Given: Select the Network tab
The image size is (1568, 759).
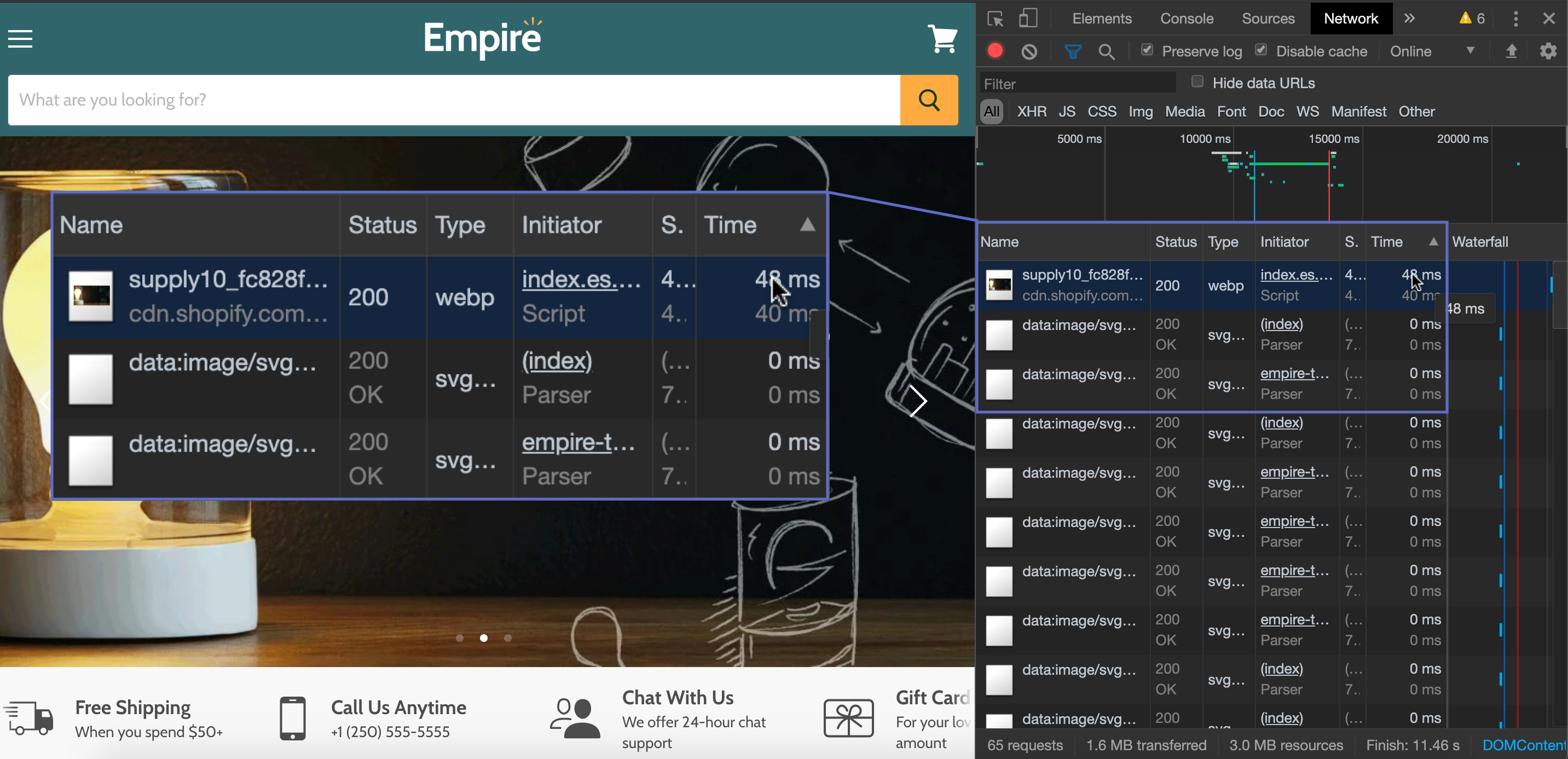Looking at the screenshot, I should click(x=1351, y=19).
